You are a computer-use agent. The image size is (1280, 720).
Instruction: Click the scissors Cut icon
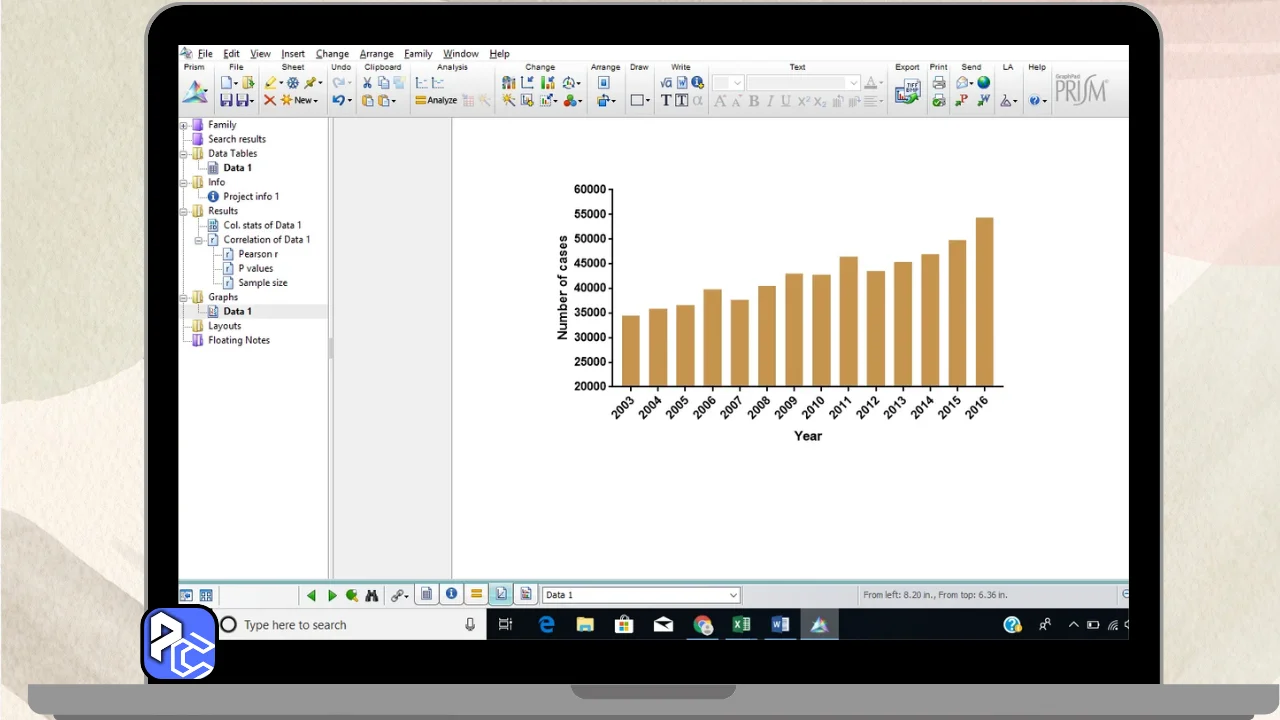point(367,83)
